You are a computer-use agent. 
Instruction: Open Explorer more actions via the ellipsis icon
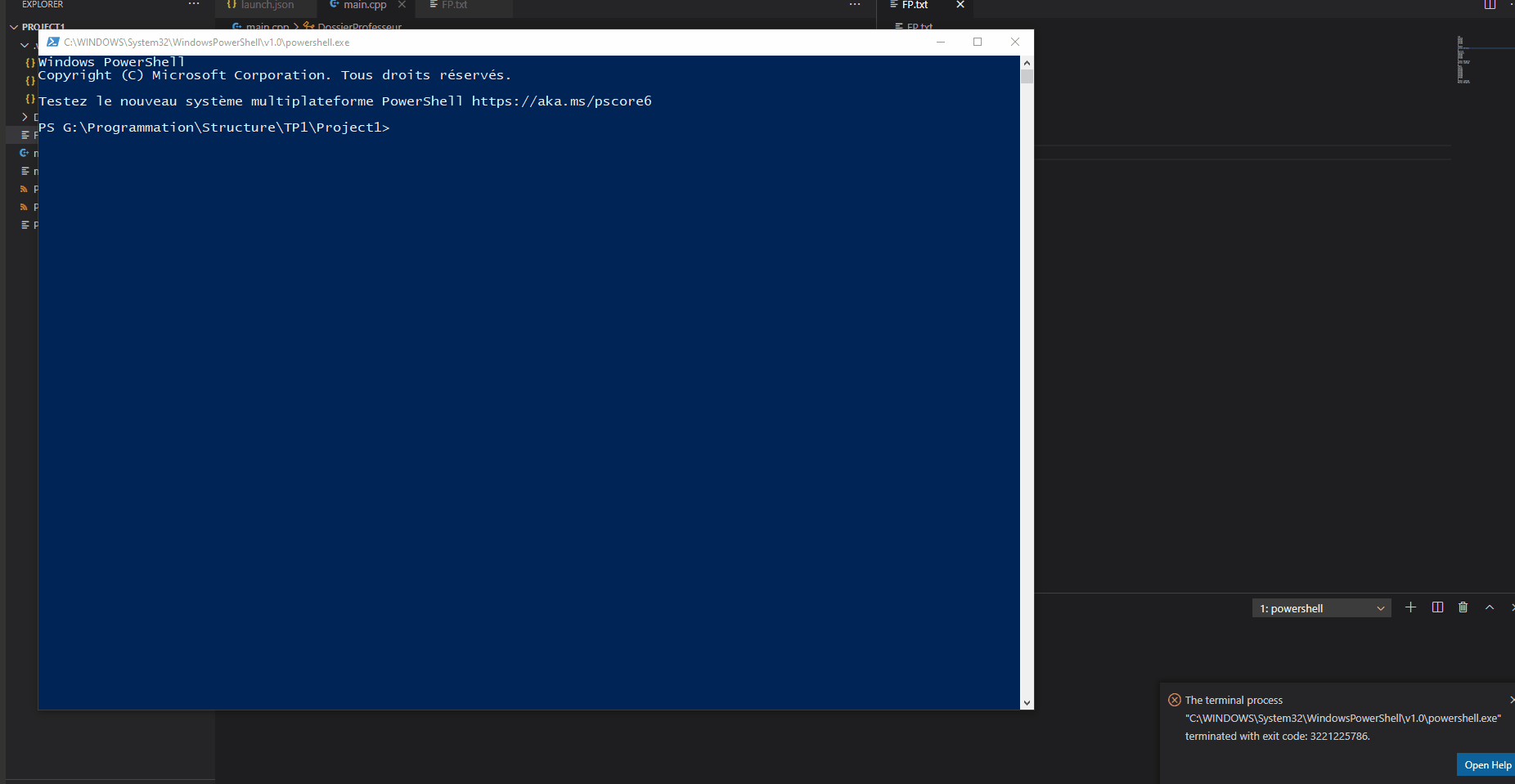coord(192,3)
